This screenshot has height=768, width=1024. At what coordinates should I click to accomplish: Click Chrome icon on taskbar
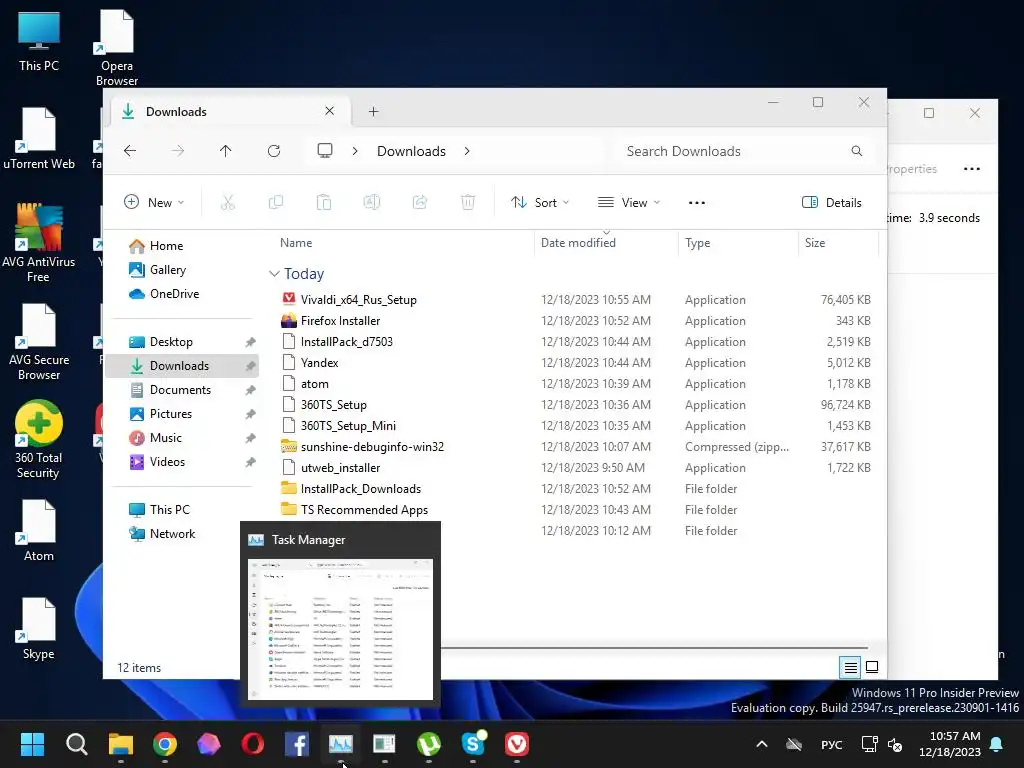pyautogui.click(x=165, y=744)
